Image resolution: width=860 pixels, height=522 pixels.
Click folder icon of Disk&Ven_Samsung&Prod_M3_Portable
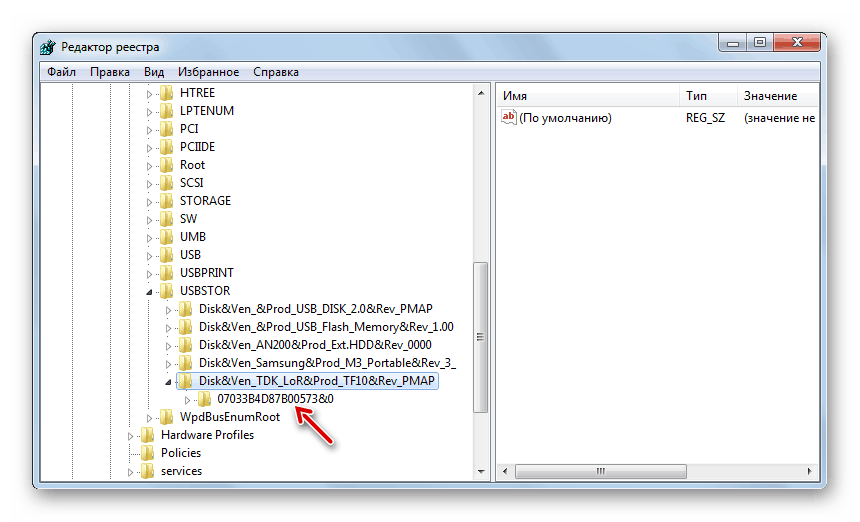coord(186,364)
